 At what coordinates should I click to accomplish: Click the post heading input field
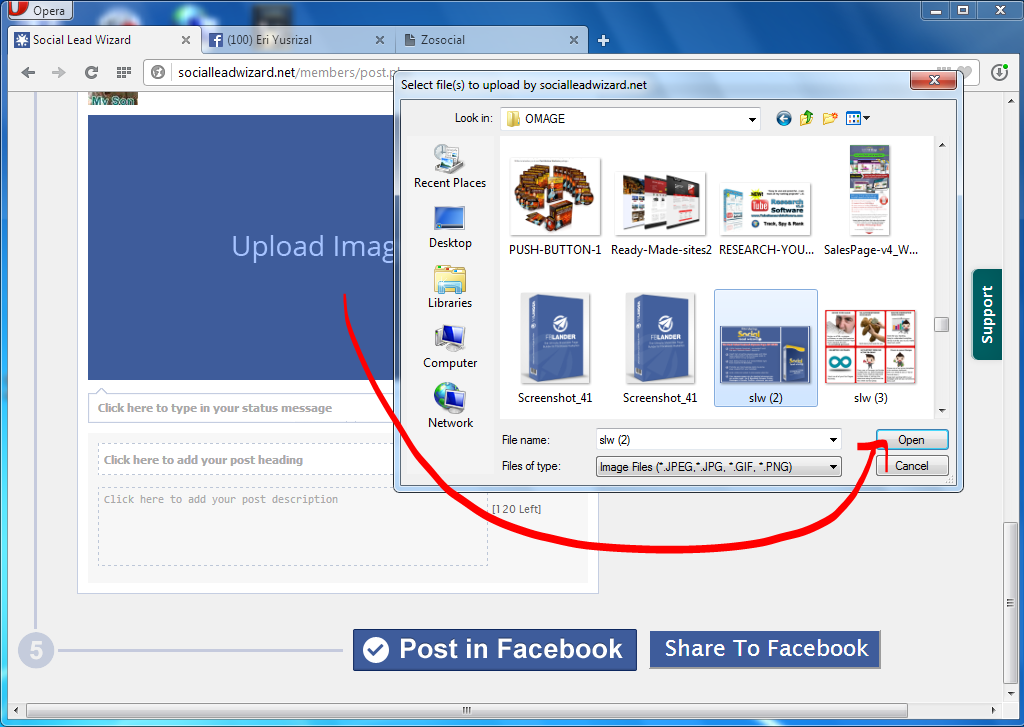[x=247, y=460]
